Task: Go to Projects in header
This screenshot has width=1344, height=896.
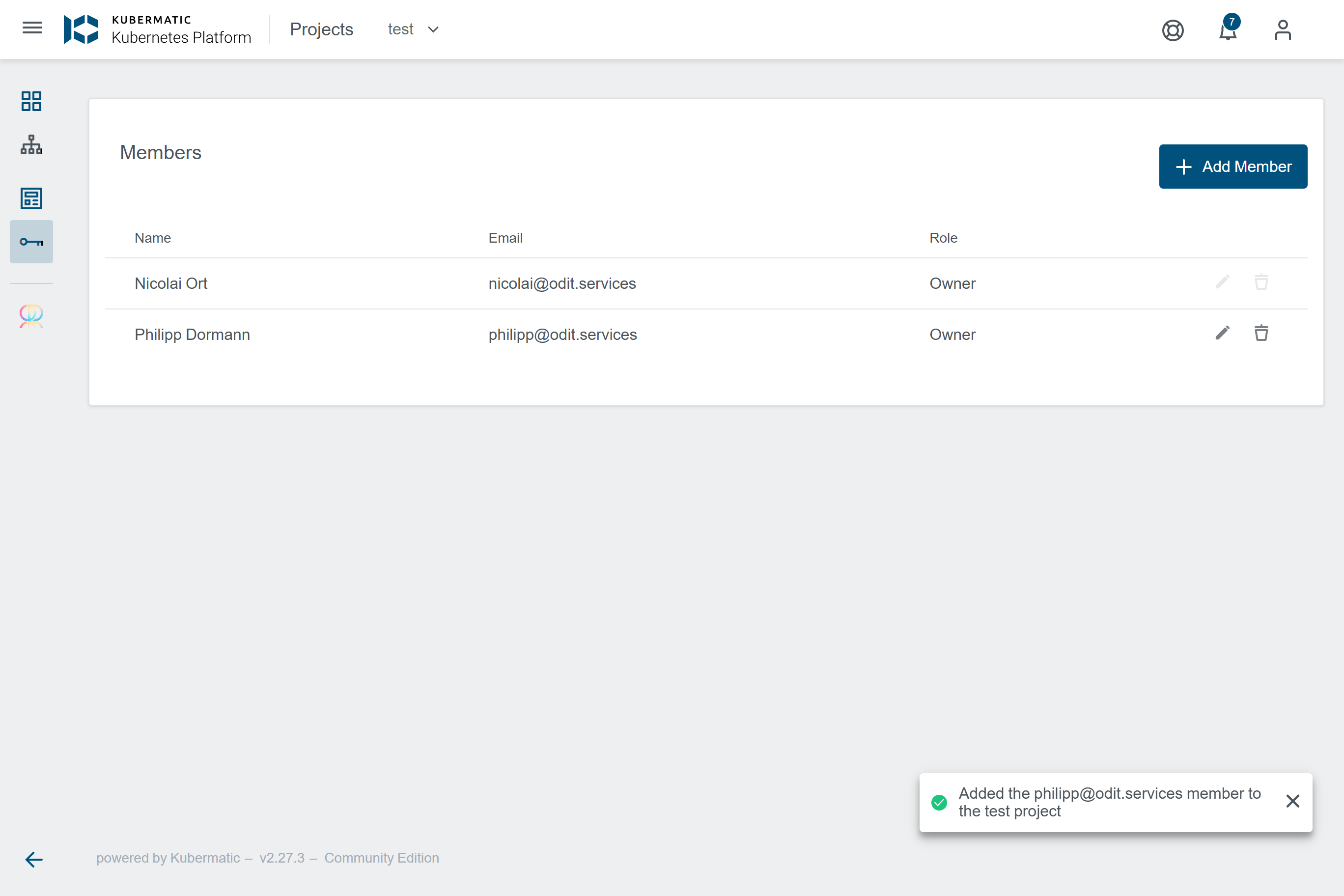Action: (x=321, y=29)
